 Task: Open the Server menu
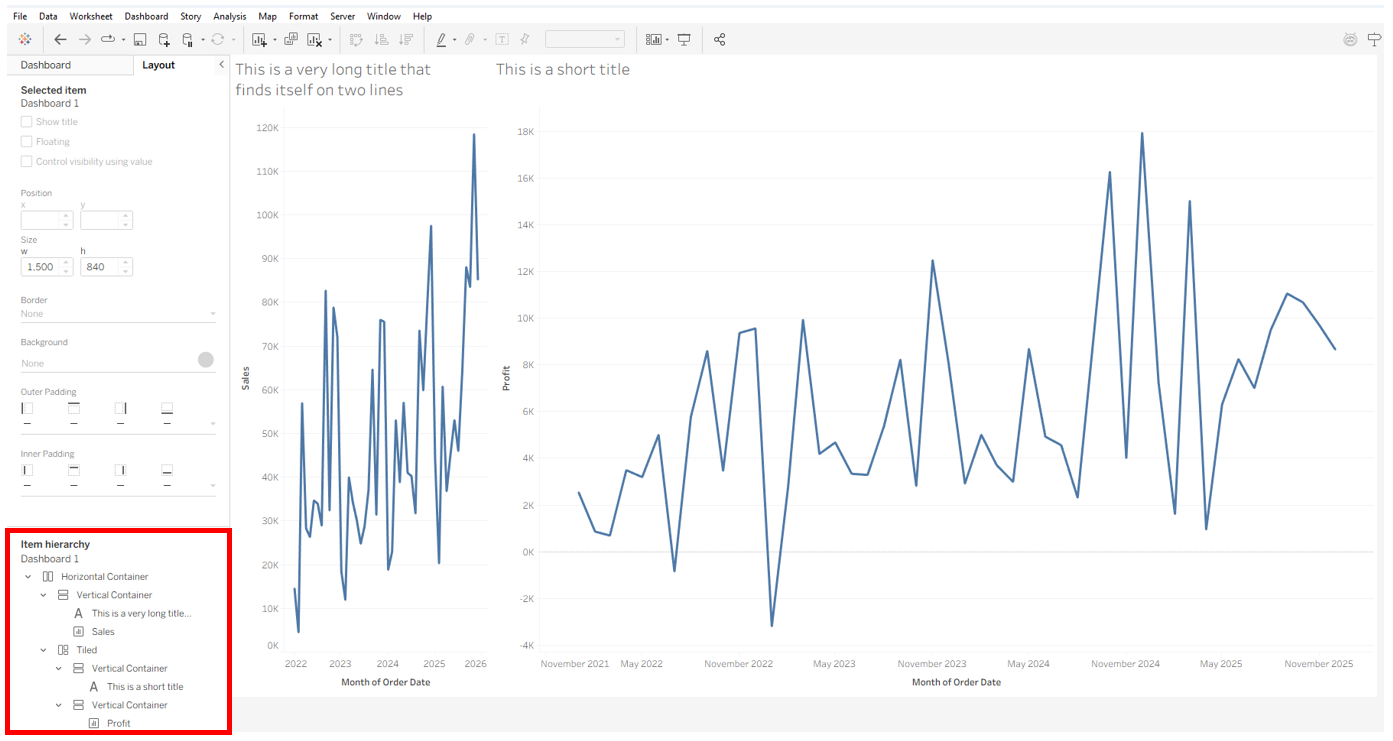coord(342,17)
